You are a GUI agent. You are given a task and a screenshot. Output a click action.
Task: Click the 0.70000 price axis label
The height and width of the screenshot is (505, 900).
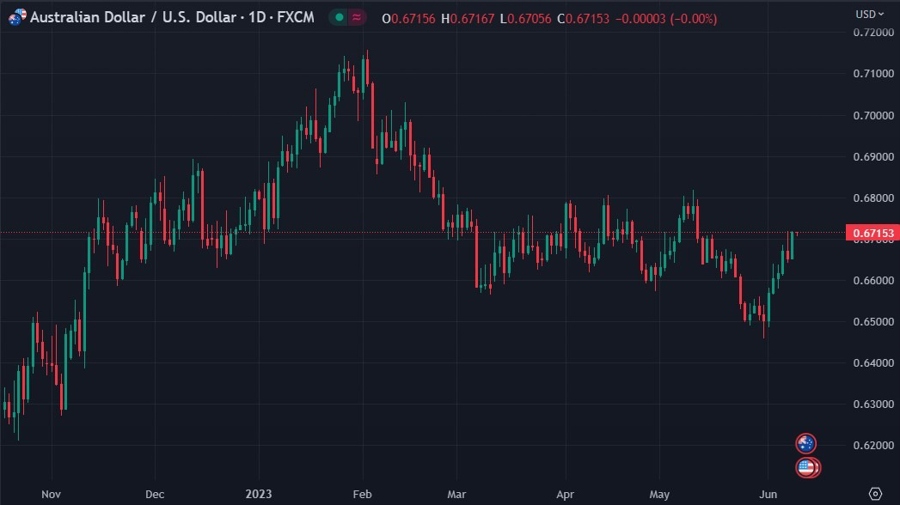(873, 115)
